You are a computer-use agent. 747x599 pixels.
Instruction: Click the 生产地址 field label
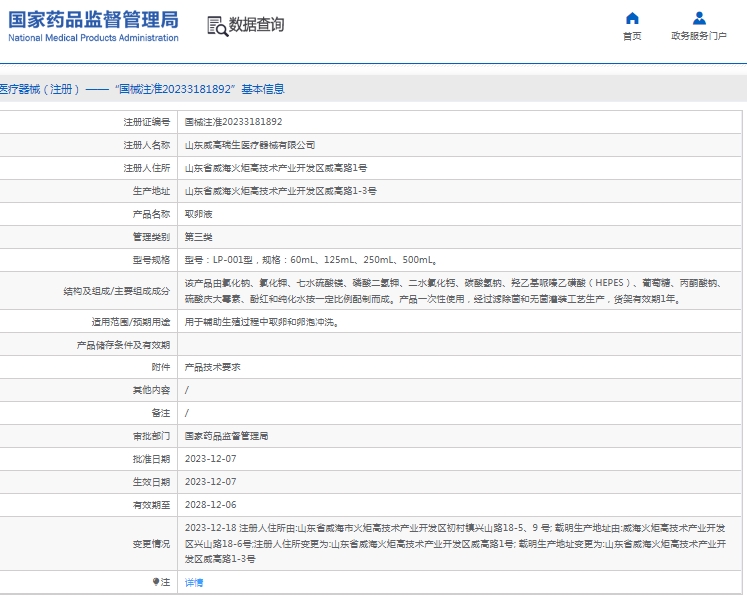[151, 191]
